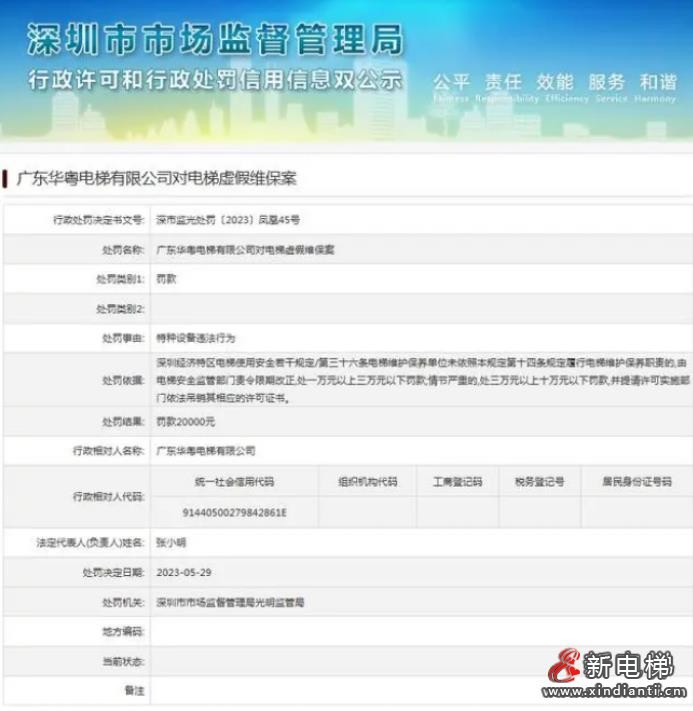Select the 罚款20000元 penalty result
Image resolution: width=693 pixels, height=711 pixels.
(185, 422)
